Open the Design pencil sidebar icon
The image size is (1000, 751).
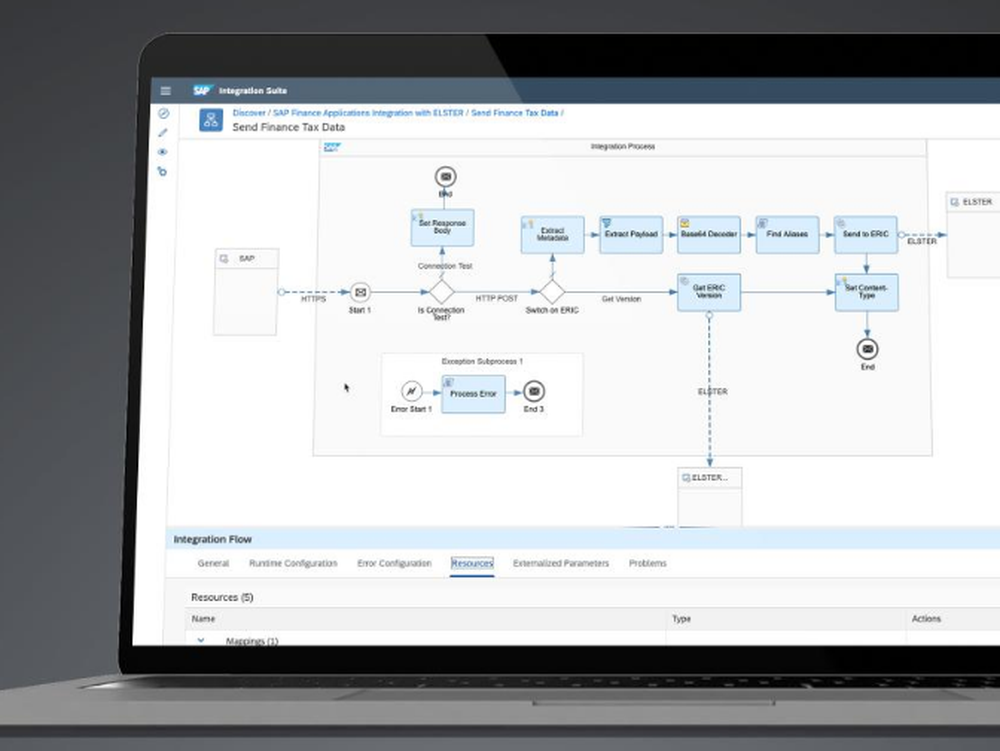(x=163, y=133)
